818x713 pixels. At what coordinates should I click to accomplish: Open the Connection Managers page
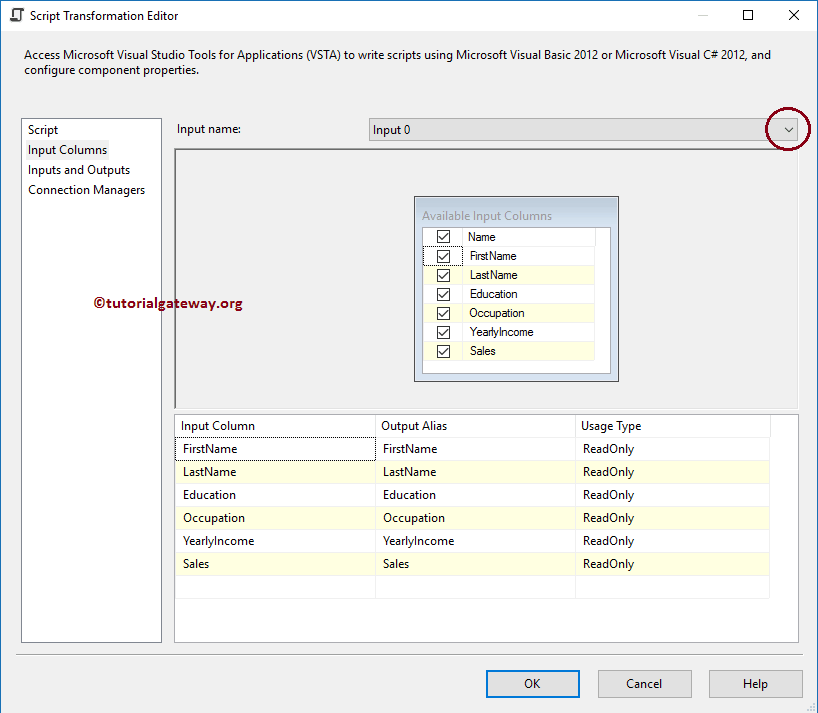pyautogui.click(x=86, y=189)
